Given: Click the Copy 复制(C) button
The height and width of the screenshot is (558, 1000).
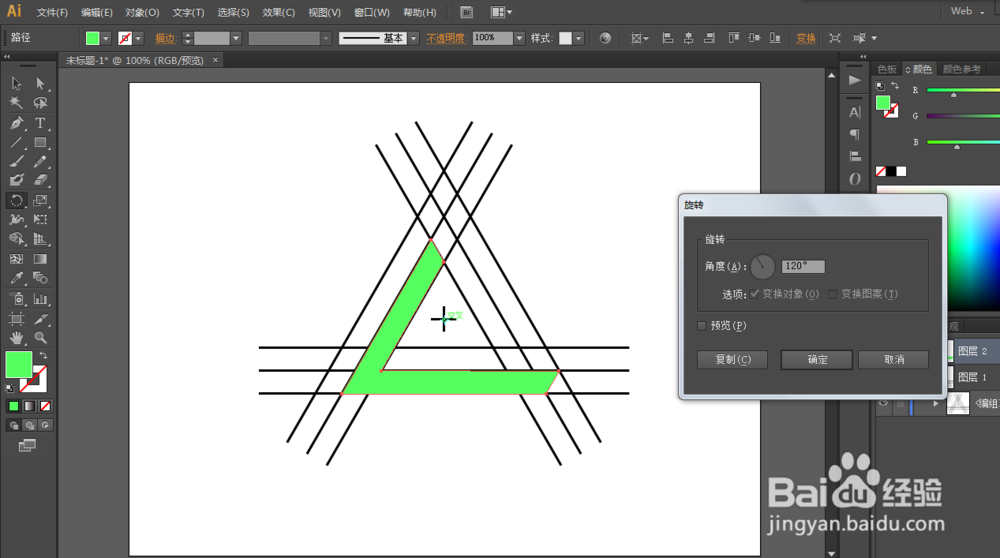Looking at the screenshot, I should coord(733,360).
